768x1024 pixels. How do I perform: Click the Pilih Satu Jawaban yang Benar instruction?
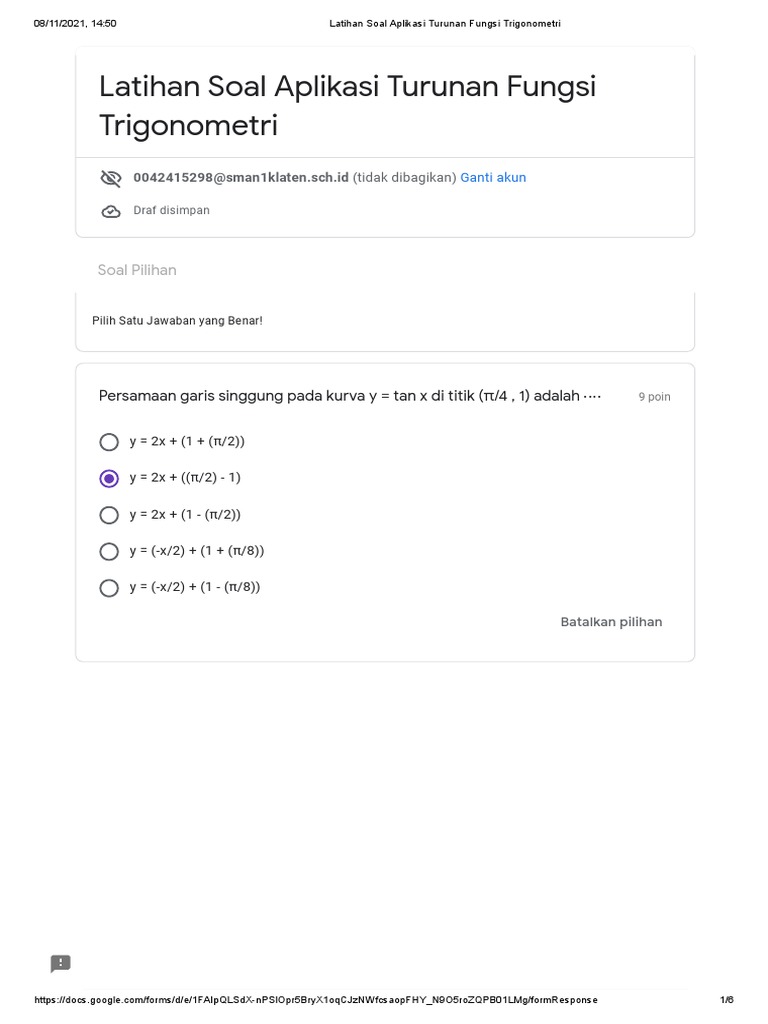(177, 321)
